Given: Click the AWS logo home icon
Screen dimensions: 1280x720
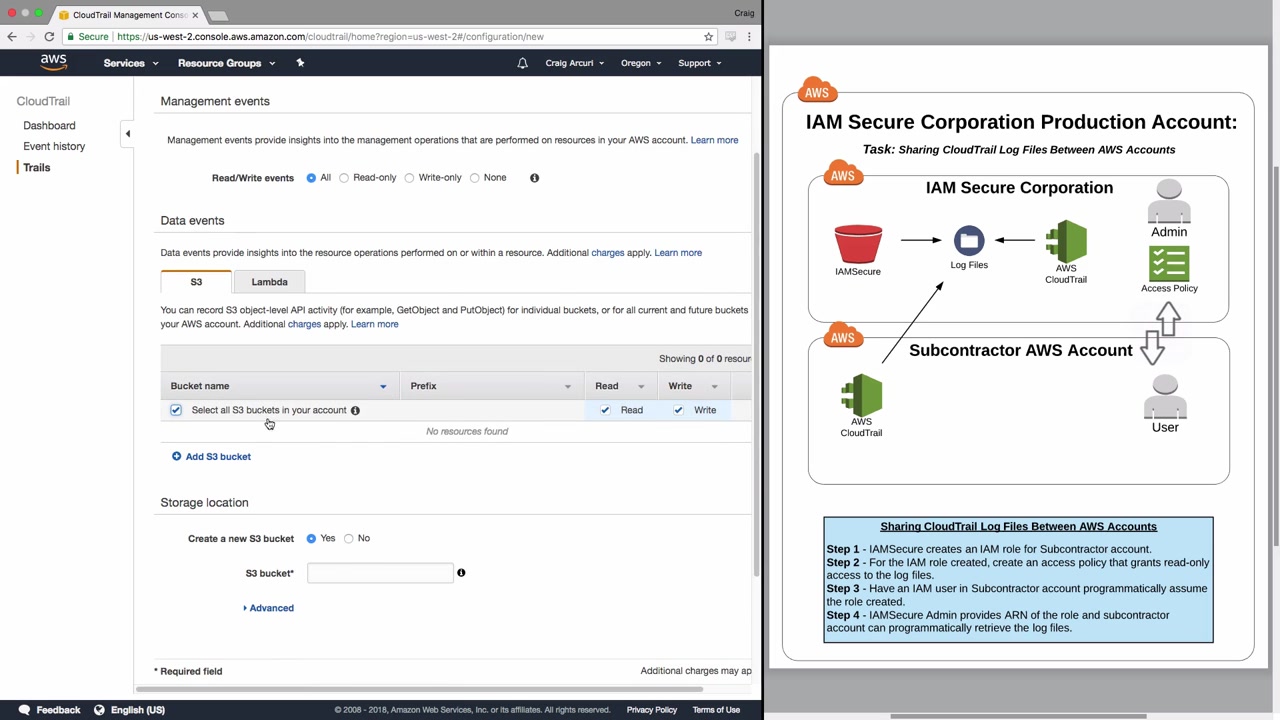Looking at the screenshot, I should [x=54, y=62].
